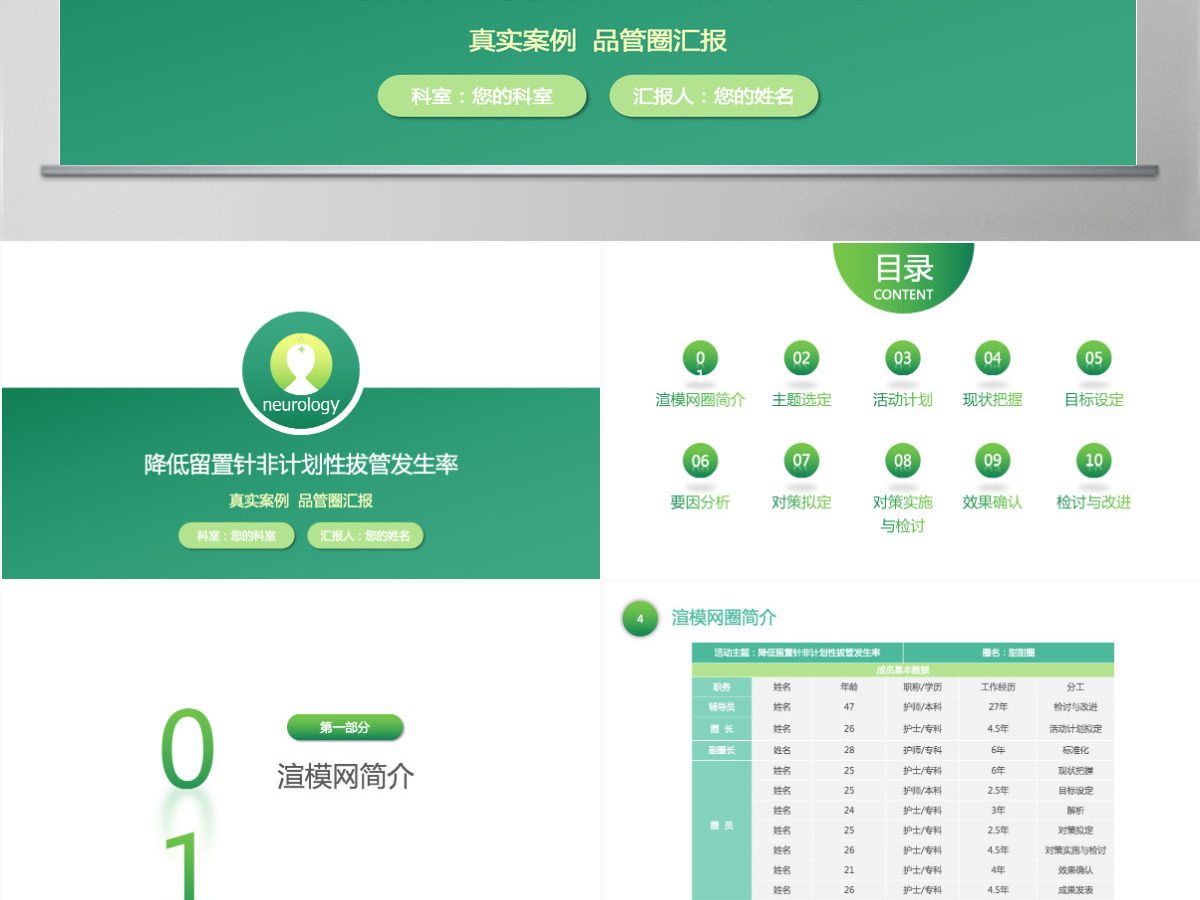The image size is (1200, 900).
Task: Click the 辅导员 row label cell
Action: 722,707
